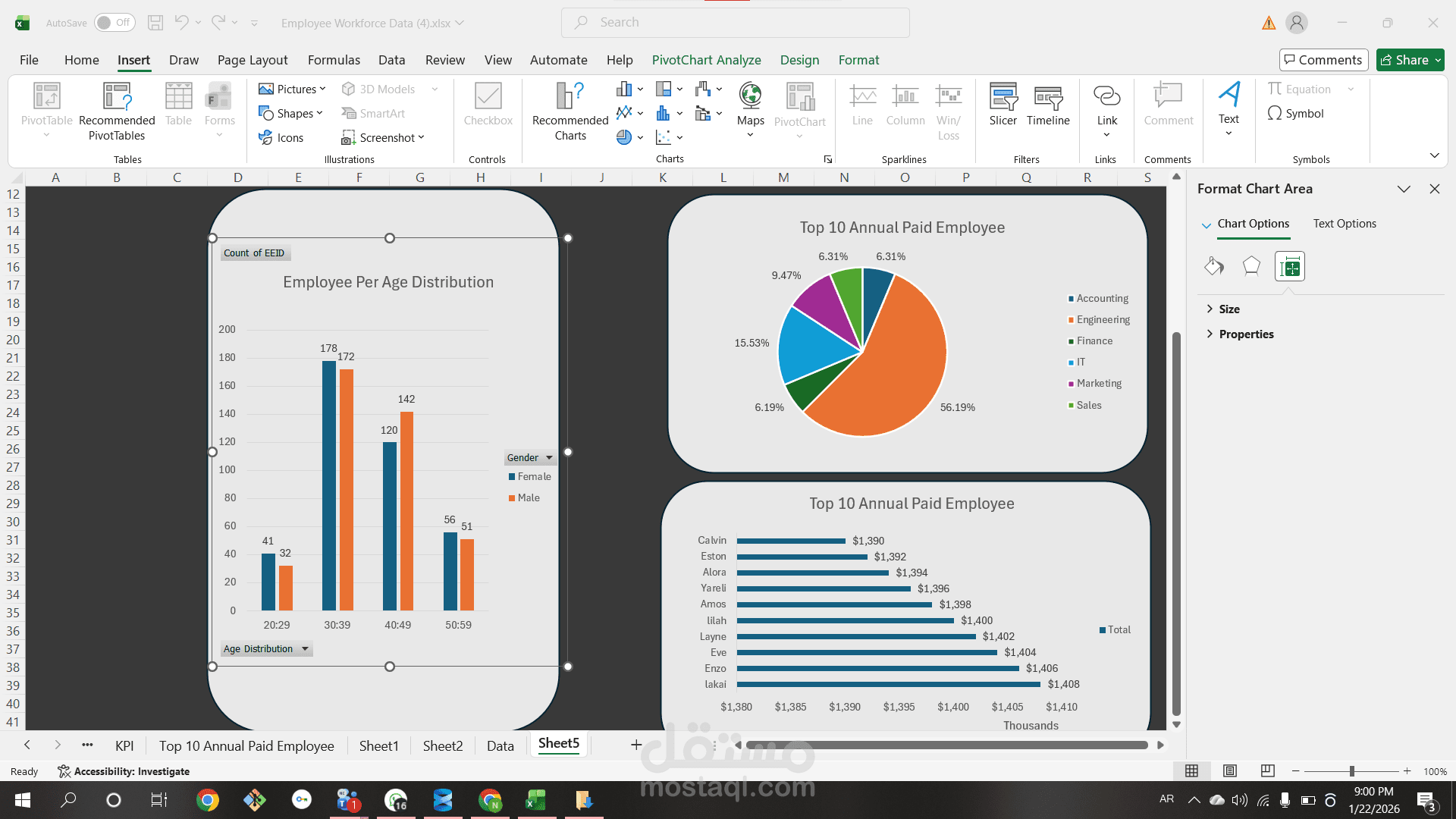Click the zoom out minus button
The image size is (1456, 819).
(1295, 771)
